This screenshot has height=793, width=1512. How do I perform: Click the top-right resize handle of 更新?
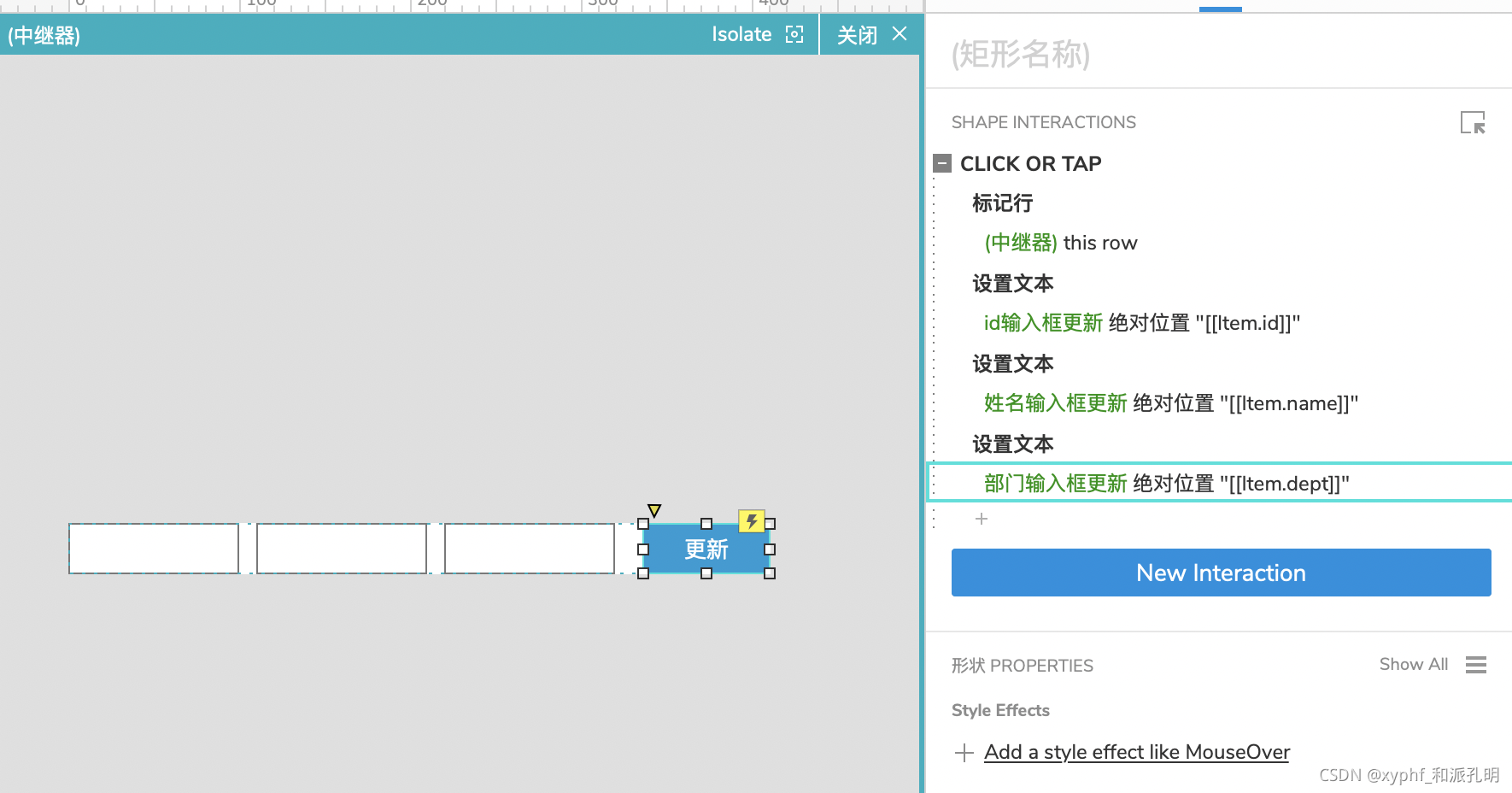point(770,524)
